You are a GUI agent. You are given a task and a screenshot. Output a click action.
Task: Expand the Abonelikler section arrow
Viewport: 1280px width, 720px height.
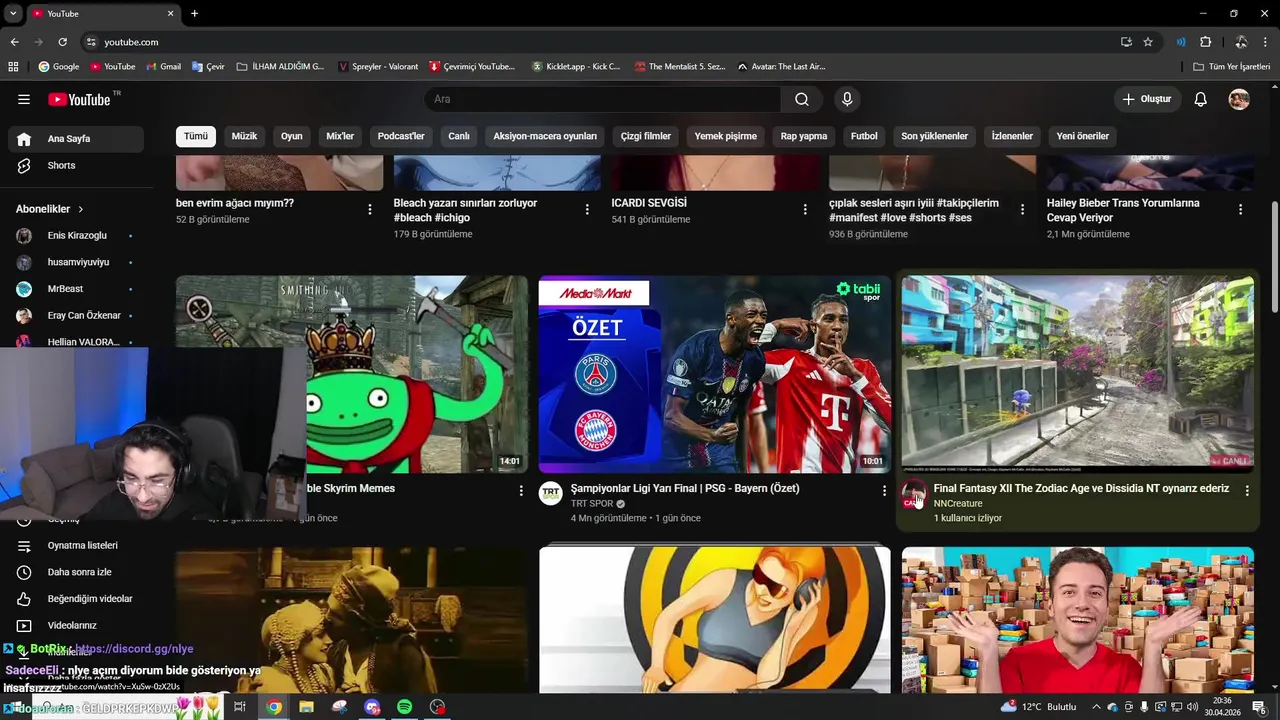pos(80,209)
